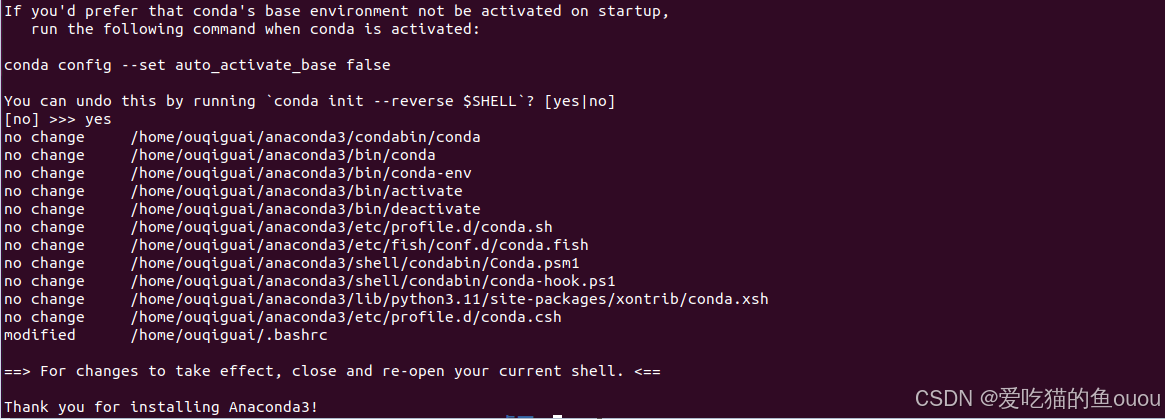Click the bin/deactivate path
This screenshot has width=1165, height=419.
click(x=305, y=209)
